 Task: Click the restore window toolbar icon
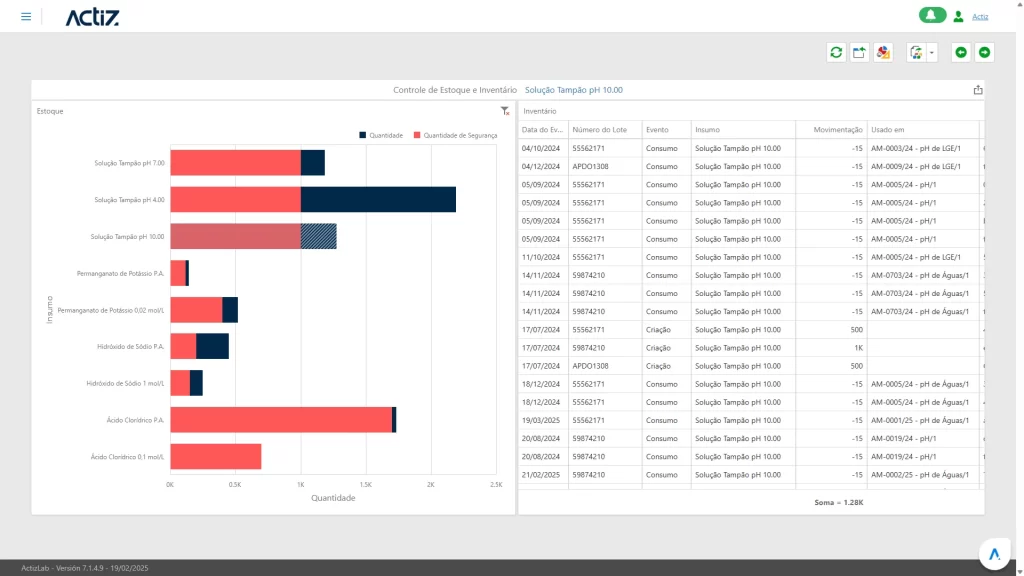click(x=859, y=53)
